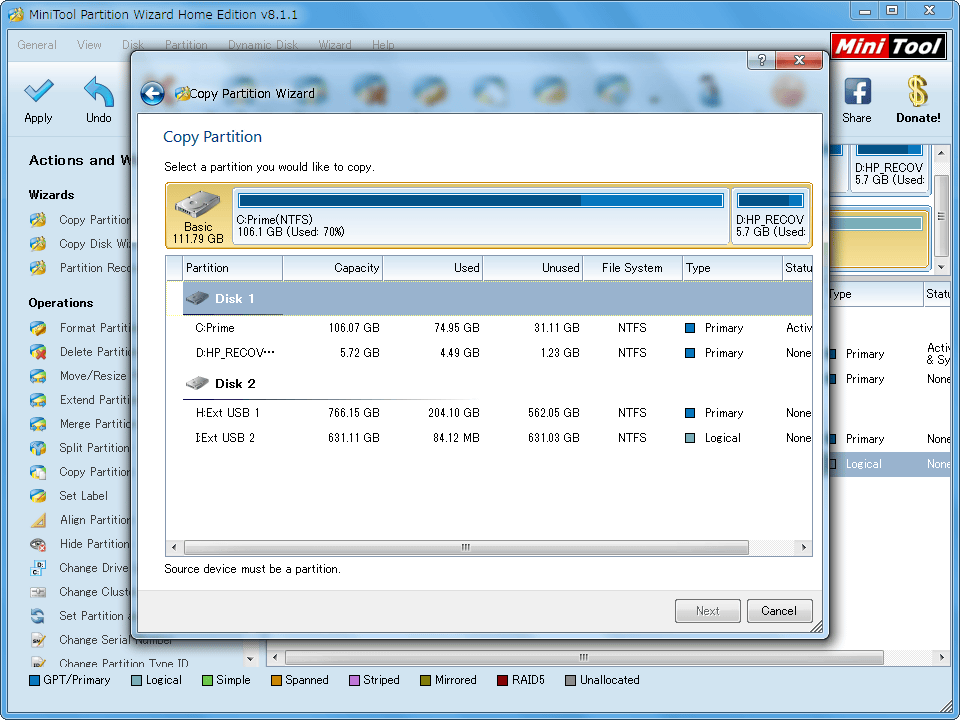Sort by the Unused column header
This screenshot has height=720, width=960.
533,268
